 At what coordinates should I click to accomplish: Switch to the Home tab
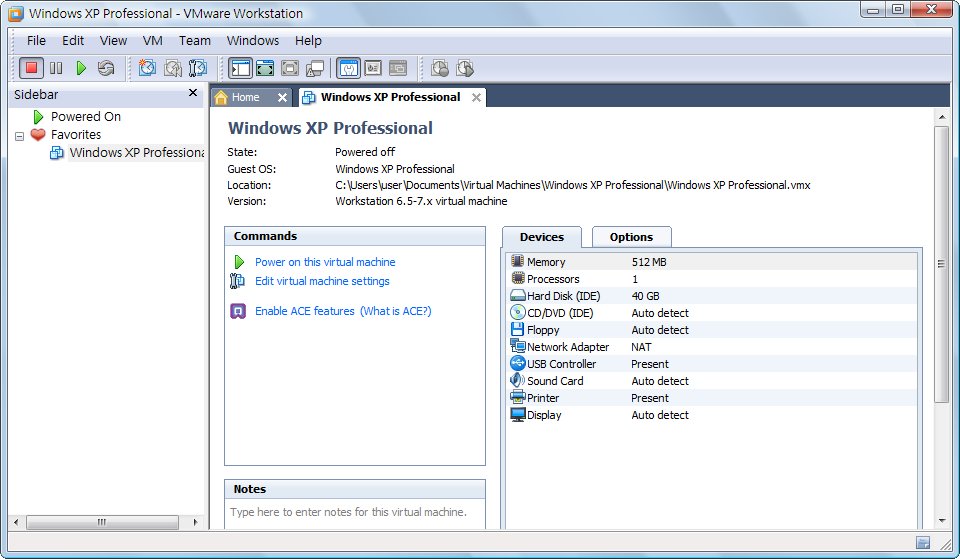(x=245, y=97)
